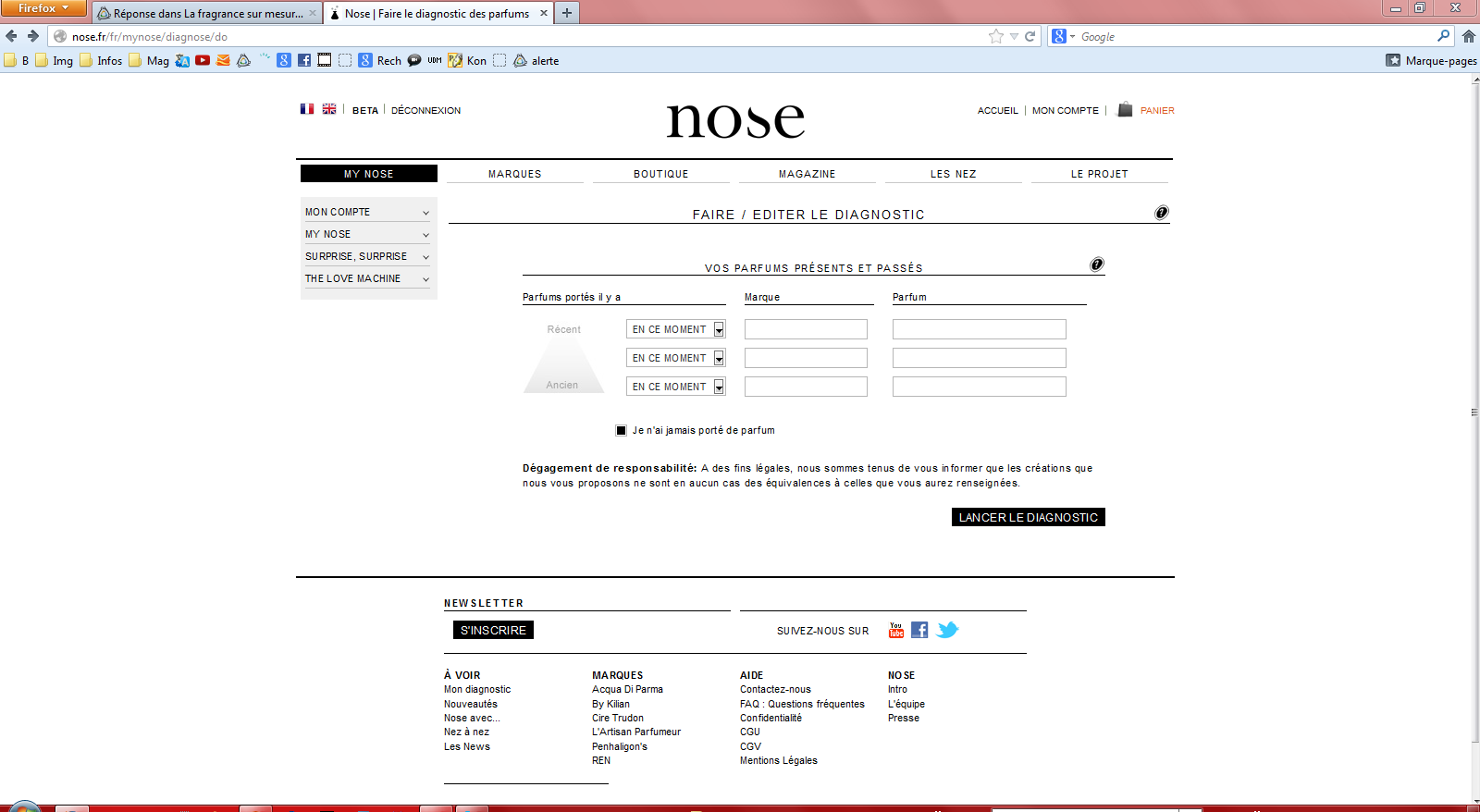Open the Twitter bird icon in footer

pyautogui.click(x=947, y=630)
